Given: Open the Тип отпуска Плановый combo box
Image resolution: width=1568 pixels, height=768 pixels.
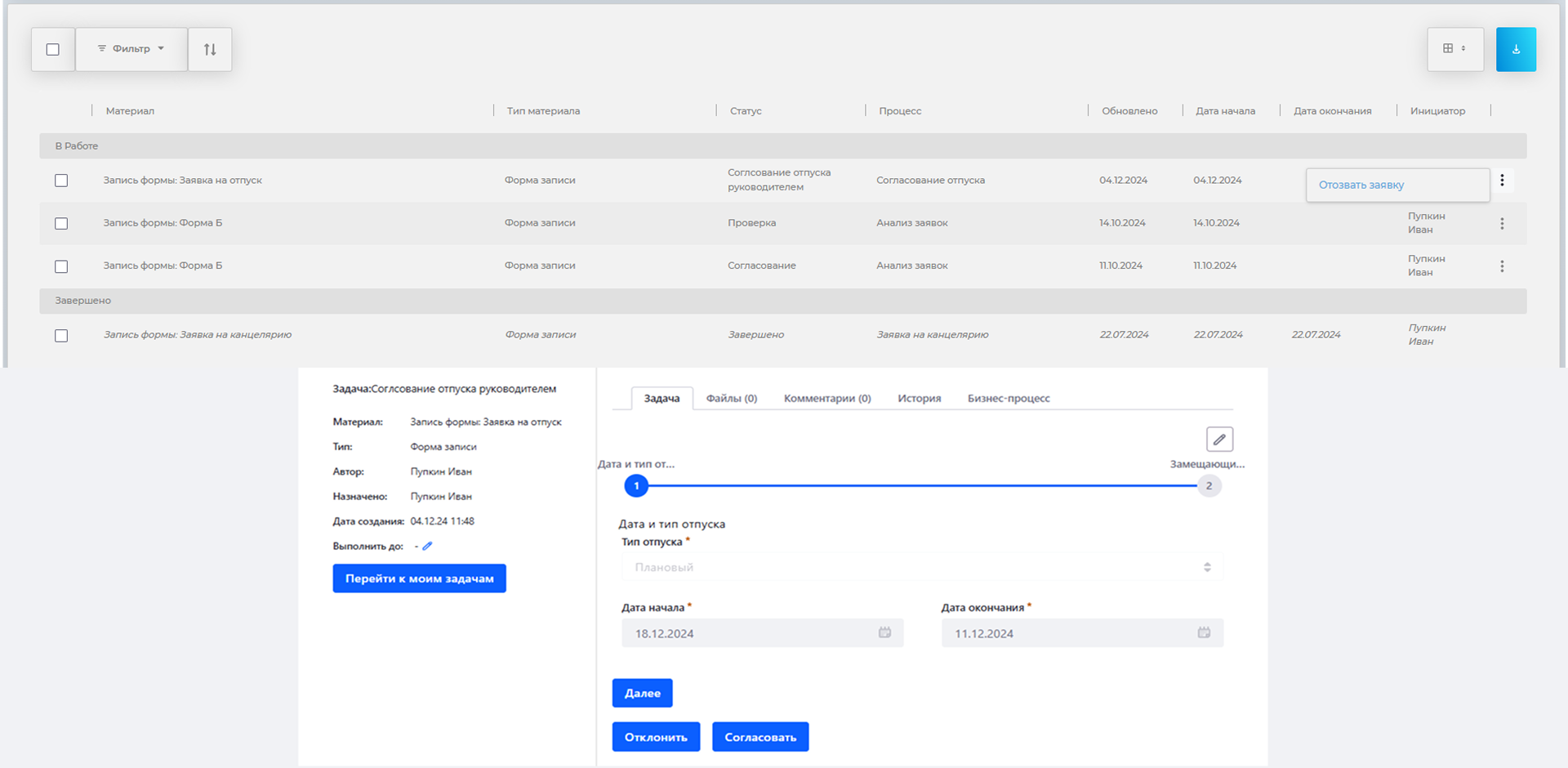Looking at the screenshot, I should pyautogui.click(x=922, y=567).
